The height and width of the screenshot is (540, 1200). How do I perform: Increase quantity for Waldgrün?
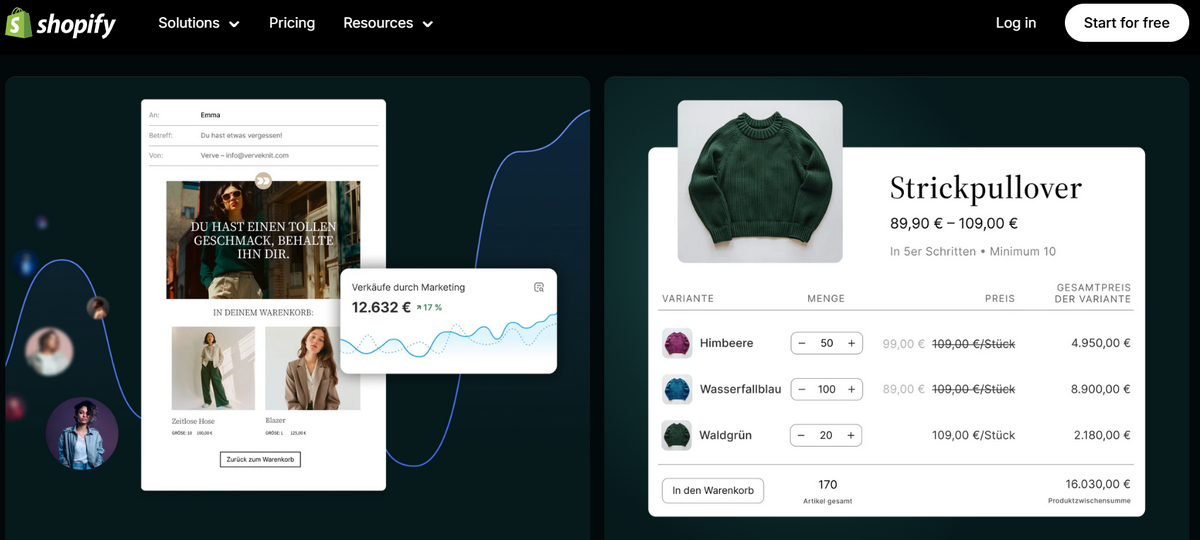[x=851, y=435]
